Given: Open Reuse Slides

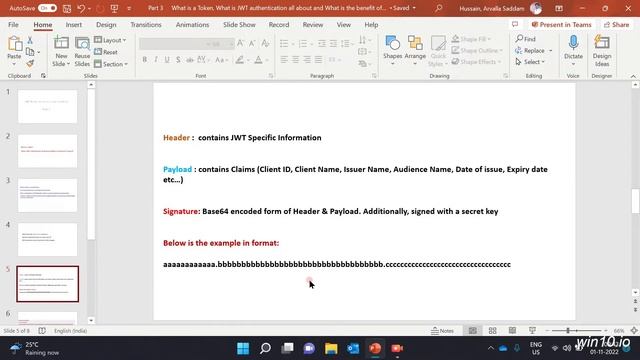Looking at the screenshot, I should point(82,51).
